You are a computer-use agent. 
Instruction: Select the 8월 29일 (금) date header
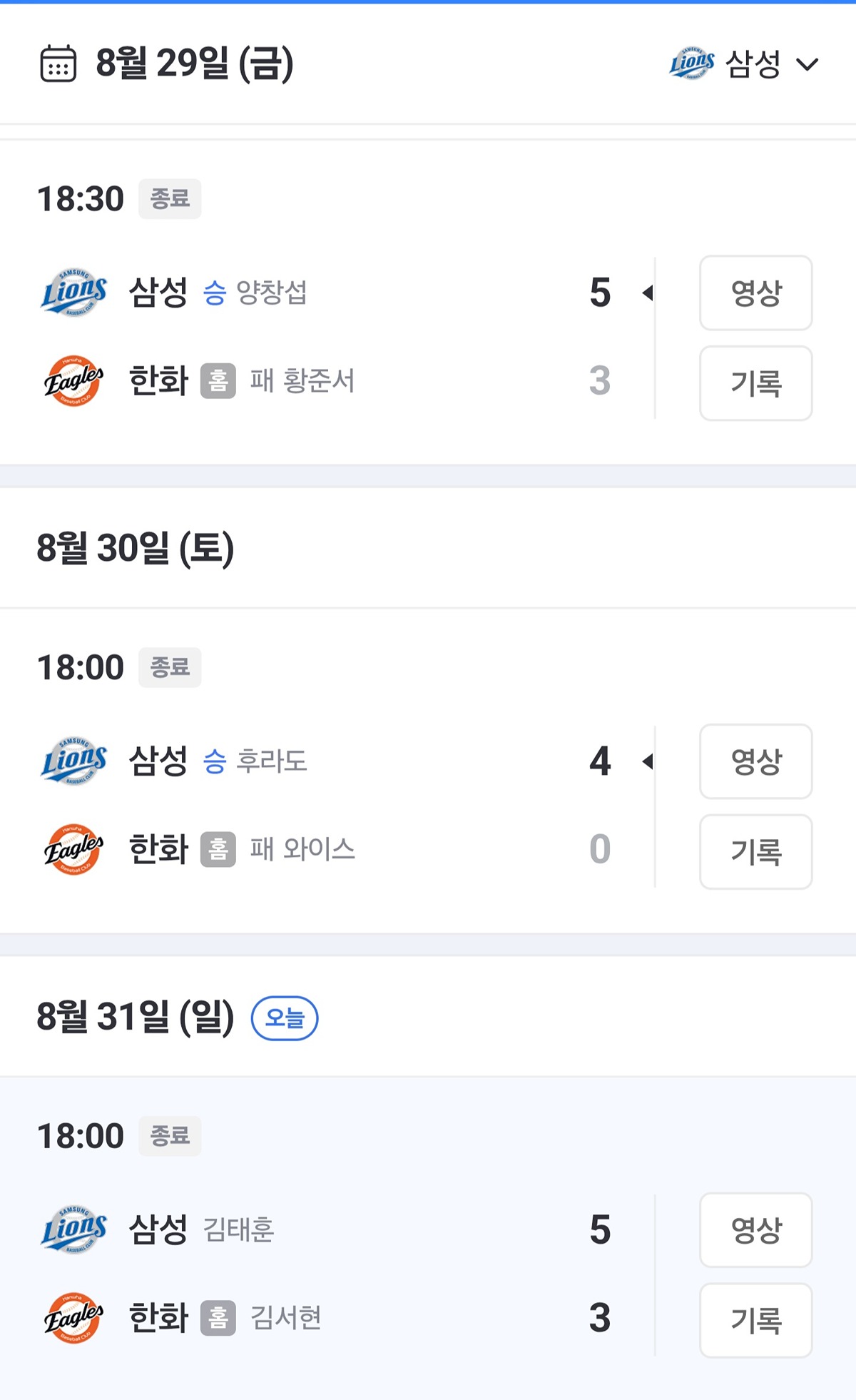point(194,64)
